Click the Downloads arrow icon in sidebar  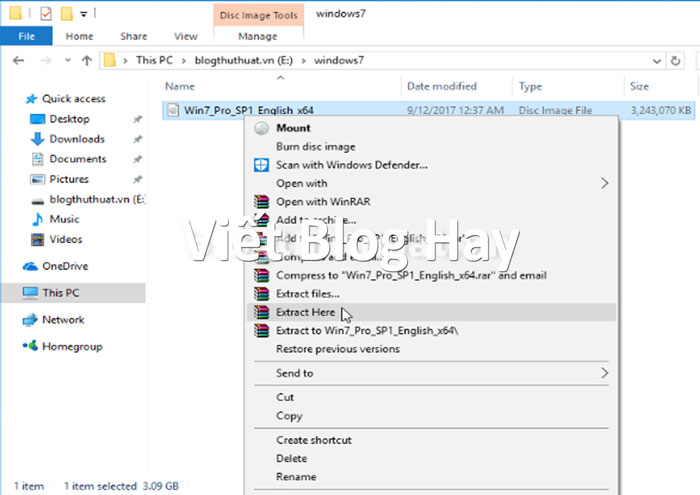tap(38, 139)
